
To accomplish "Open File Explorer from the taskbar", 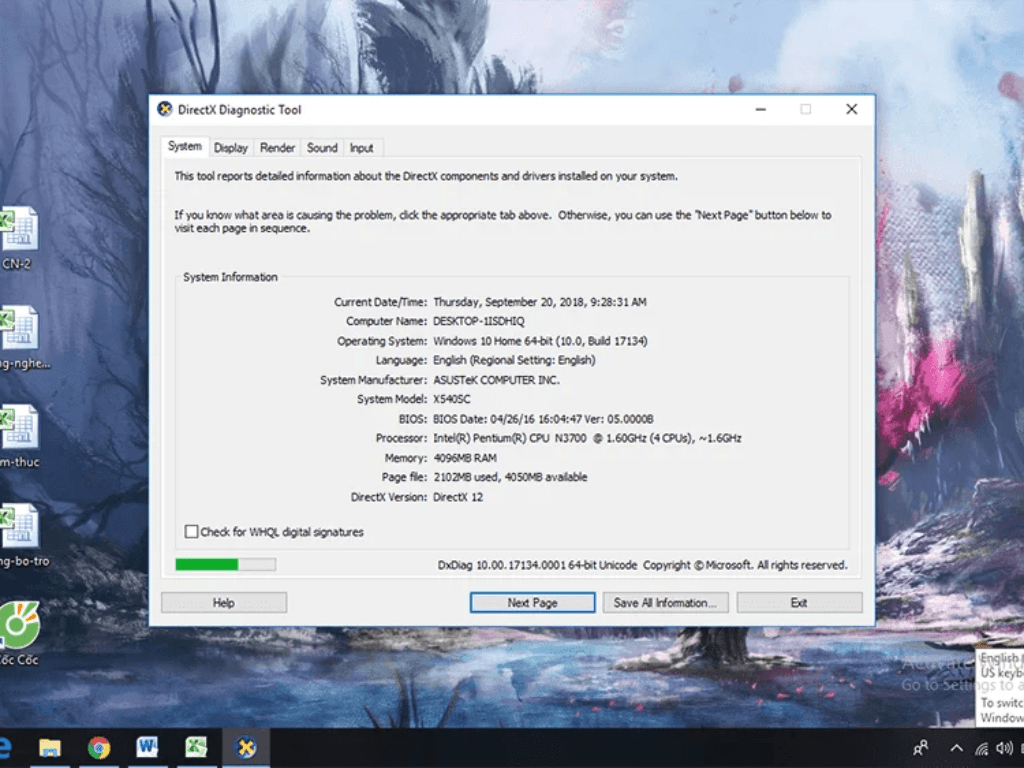I will [49, 747].
